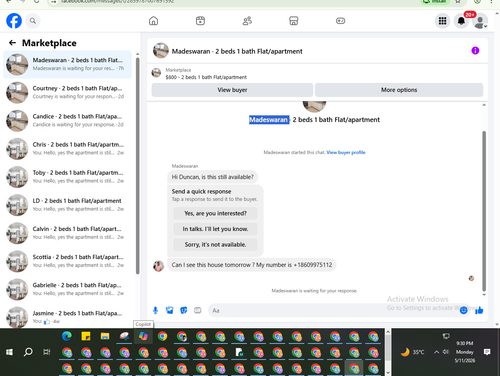Open the Scottia conversation in the list
The width and height of the screenshot is (500, 376).
click(x=67, y=261)
